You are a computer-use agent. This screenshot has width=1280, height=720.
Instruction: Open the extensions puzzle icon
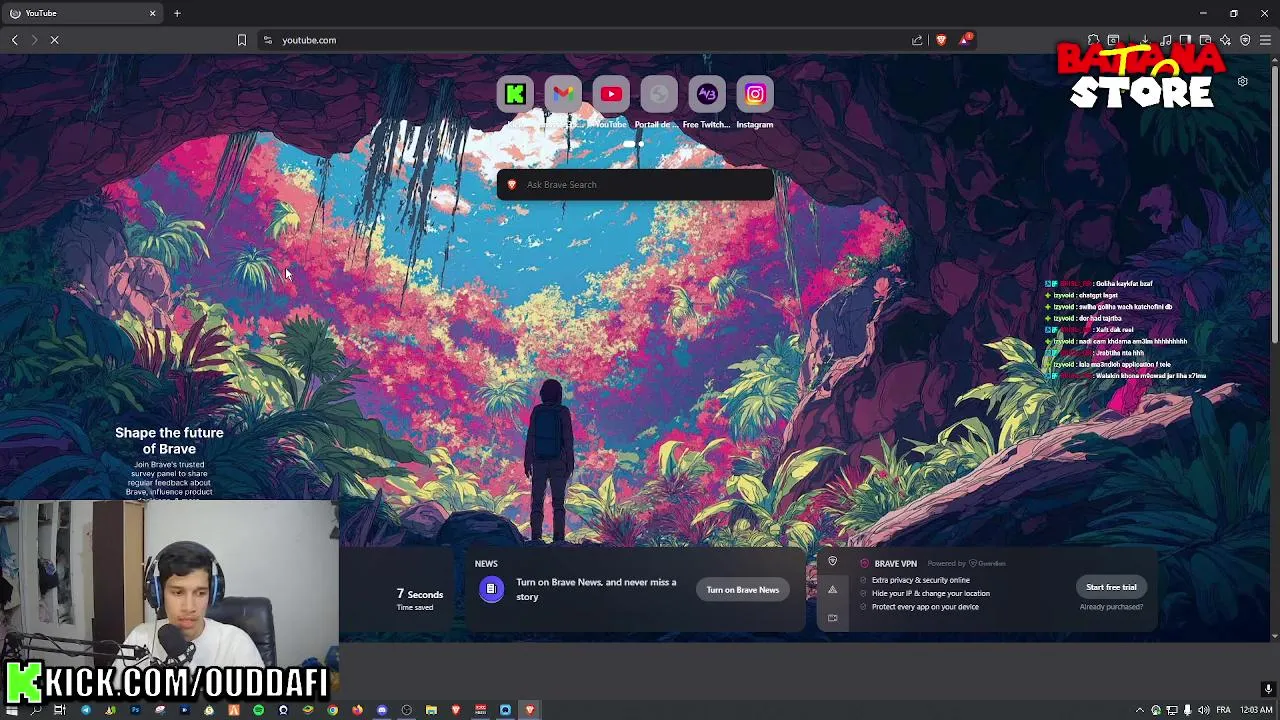(1094, 40)
